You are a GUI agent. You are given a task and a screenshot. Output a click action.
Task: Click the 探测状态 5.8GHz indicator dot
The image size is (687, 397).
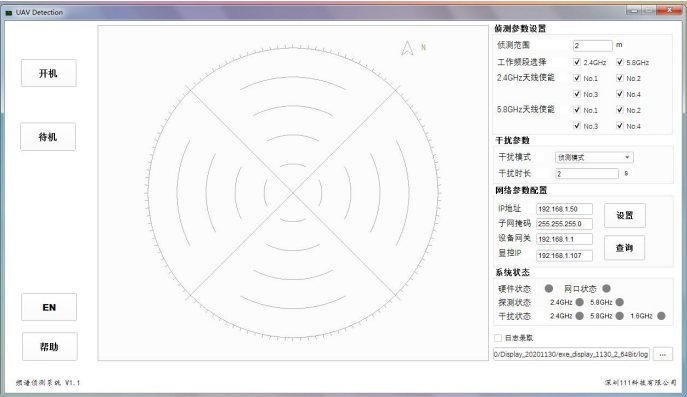tap(620, 302)
